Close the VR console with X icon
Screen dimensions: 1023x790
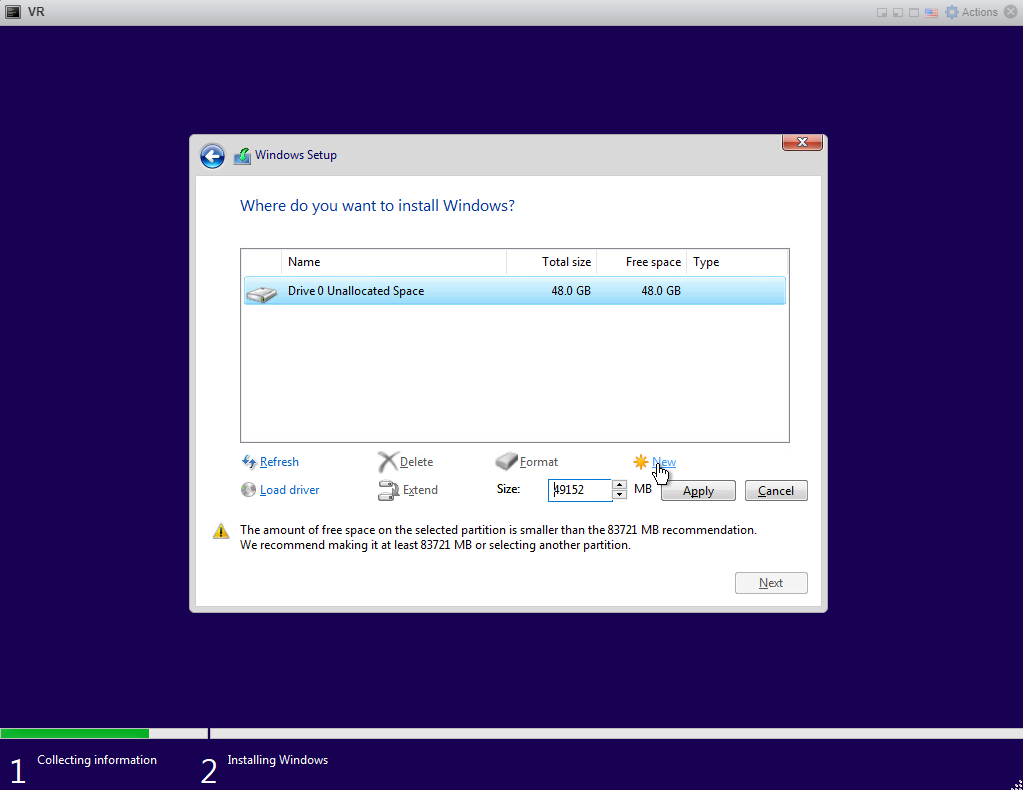coord(1011,12)
